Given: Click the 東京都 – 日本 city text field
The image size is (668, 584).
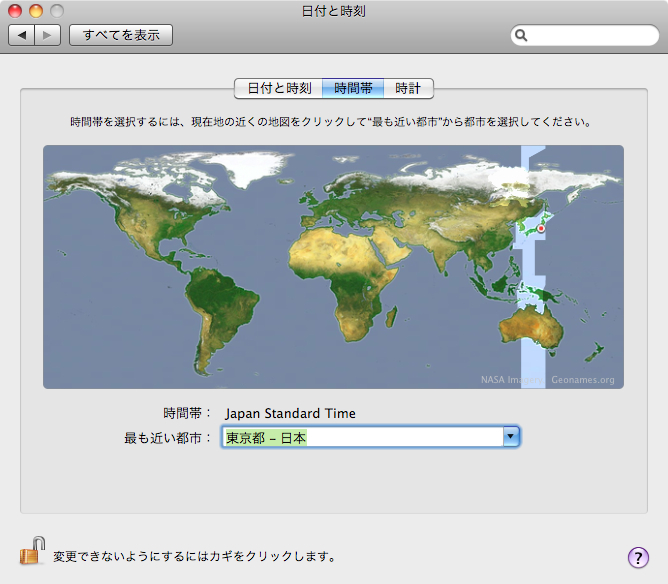Looking at the screenshot, I should 360,437.
